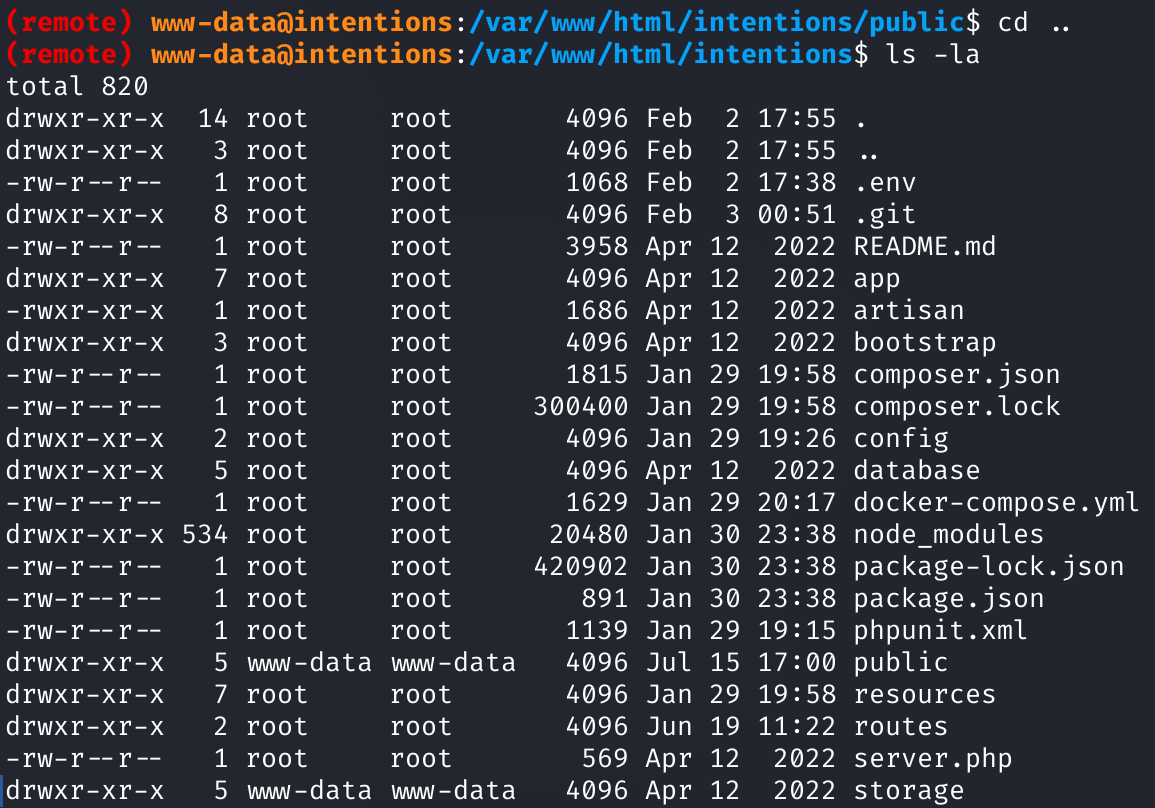Click the /var/www/html/intentions path in second prompt
Screen dimensions: 1155x808
coord(661,55)
